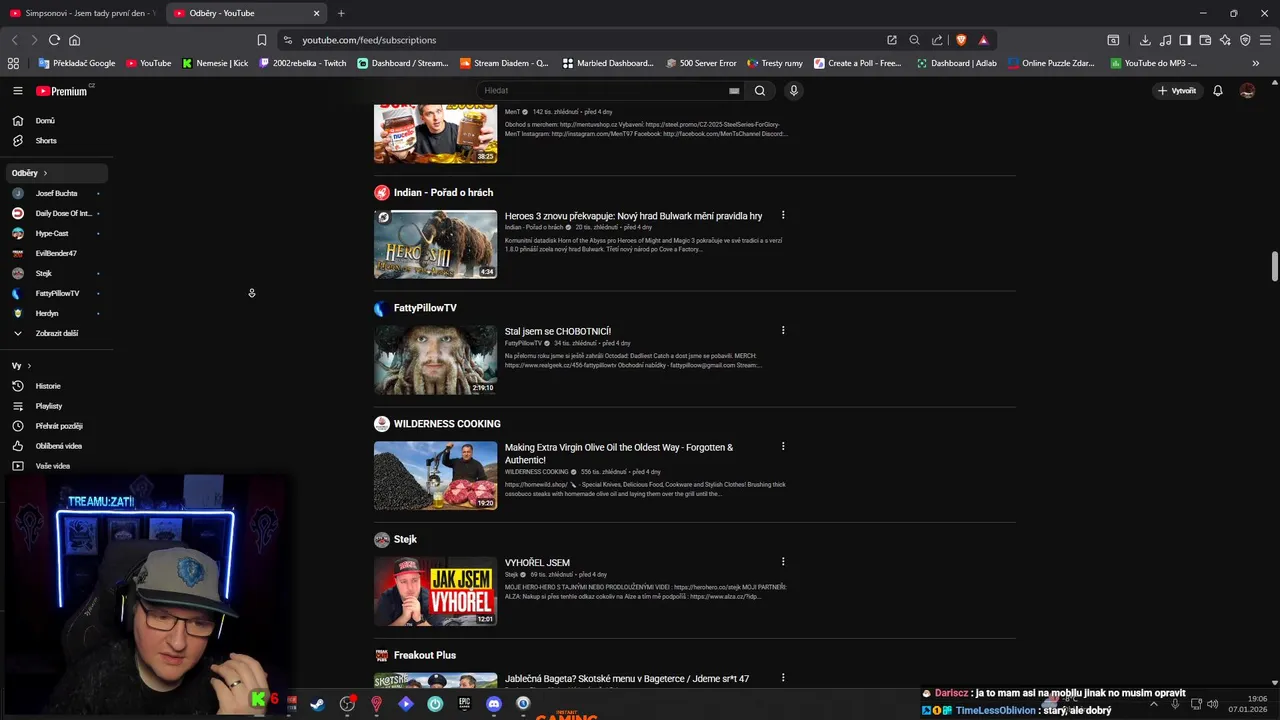
Task: Open the Brave Rewards triangle icon
Action: click(x=983, y=40)
